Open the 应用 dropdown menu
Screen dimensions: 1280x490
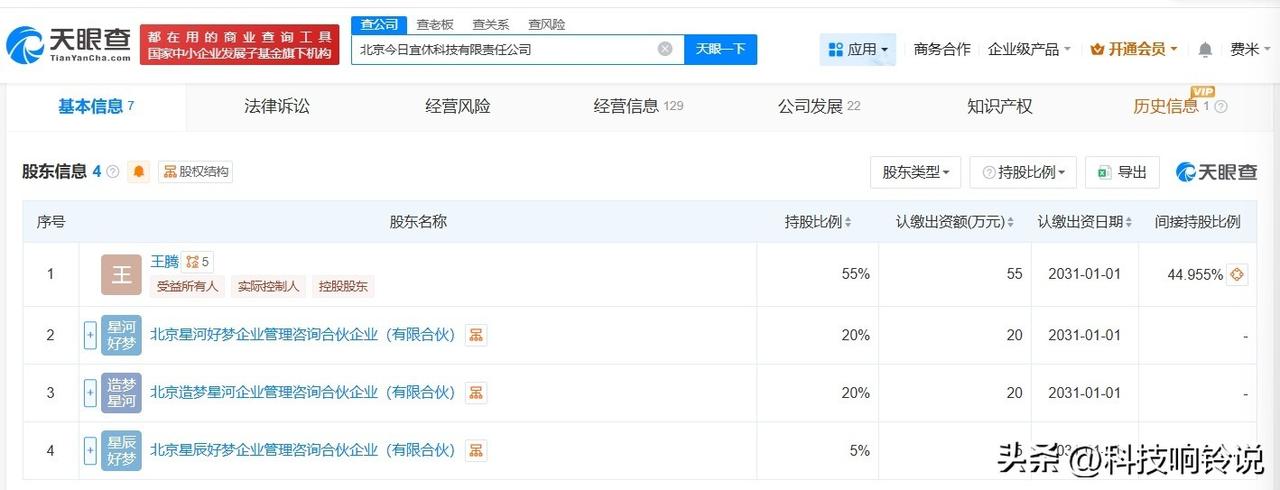click(x=858, y=49)
